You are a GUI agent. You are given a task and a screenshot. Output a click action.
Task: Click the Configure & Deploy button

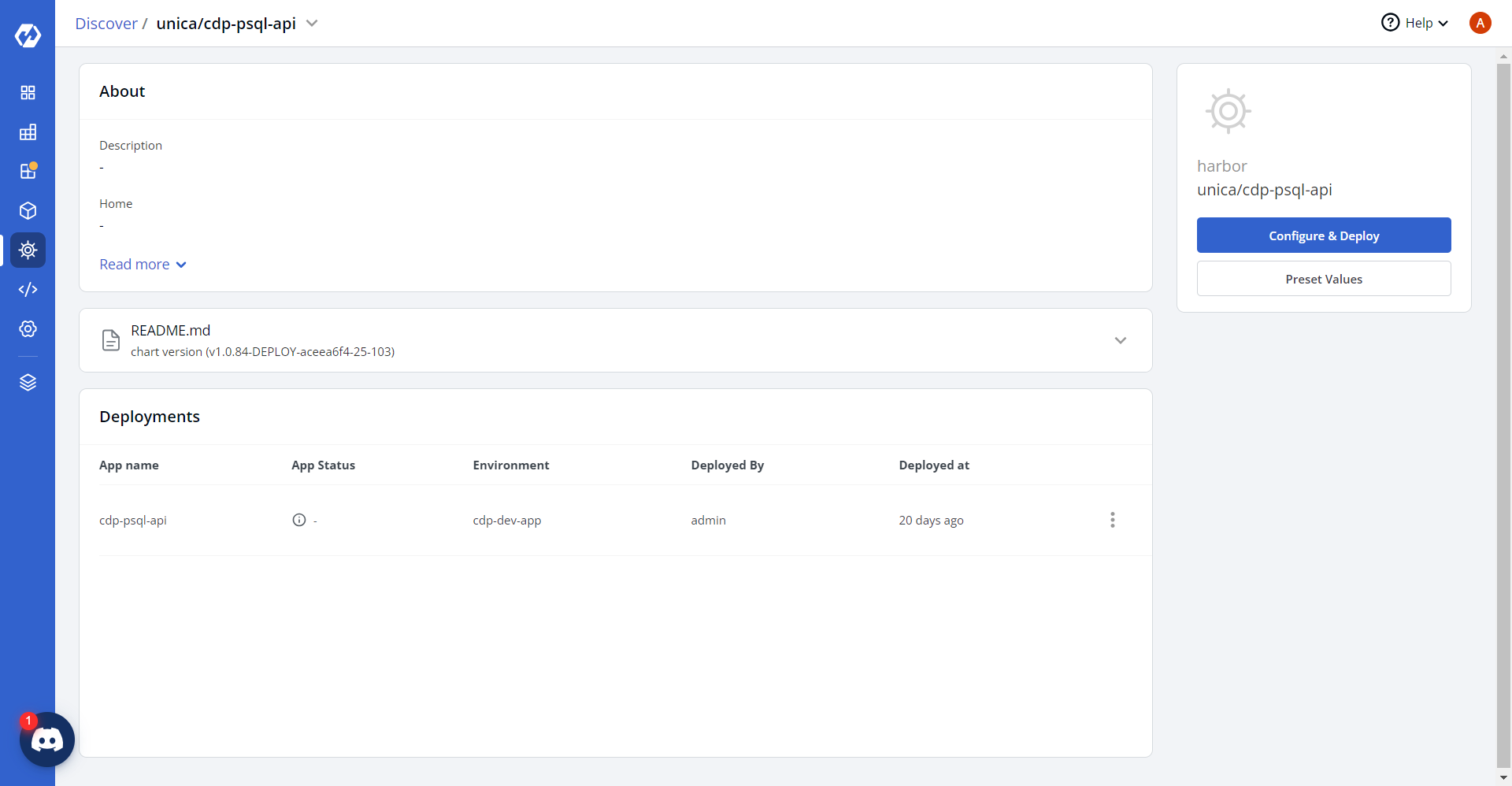[1323, 235]
